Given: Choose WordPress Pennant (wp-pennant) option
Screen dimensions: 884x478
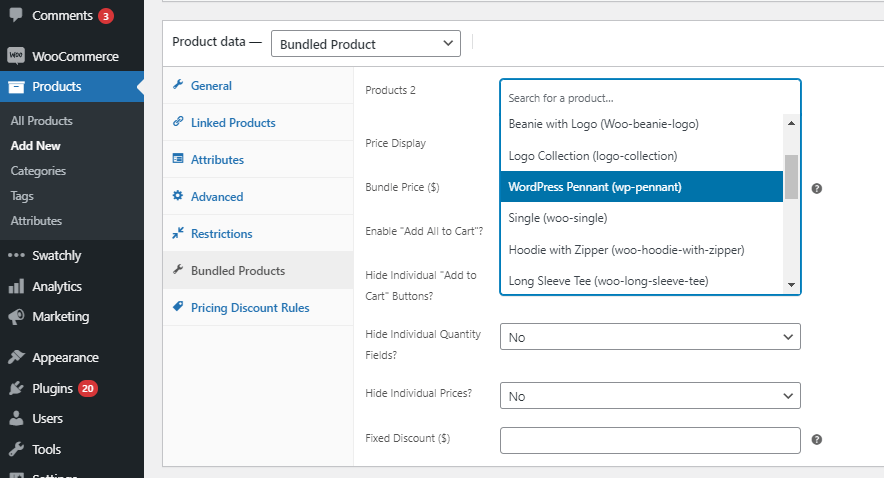Looking at the screenshot, I should pyautogui.click(x=642, y=187).
